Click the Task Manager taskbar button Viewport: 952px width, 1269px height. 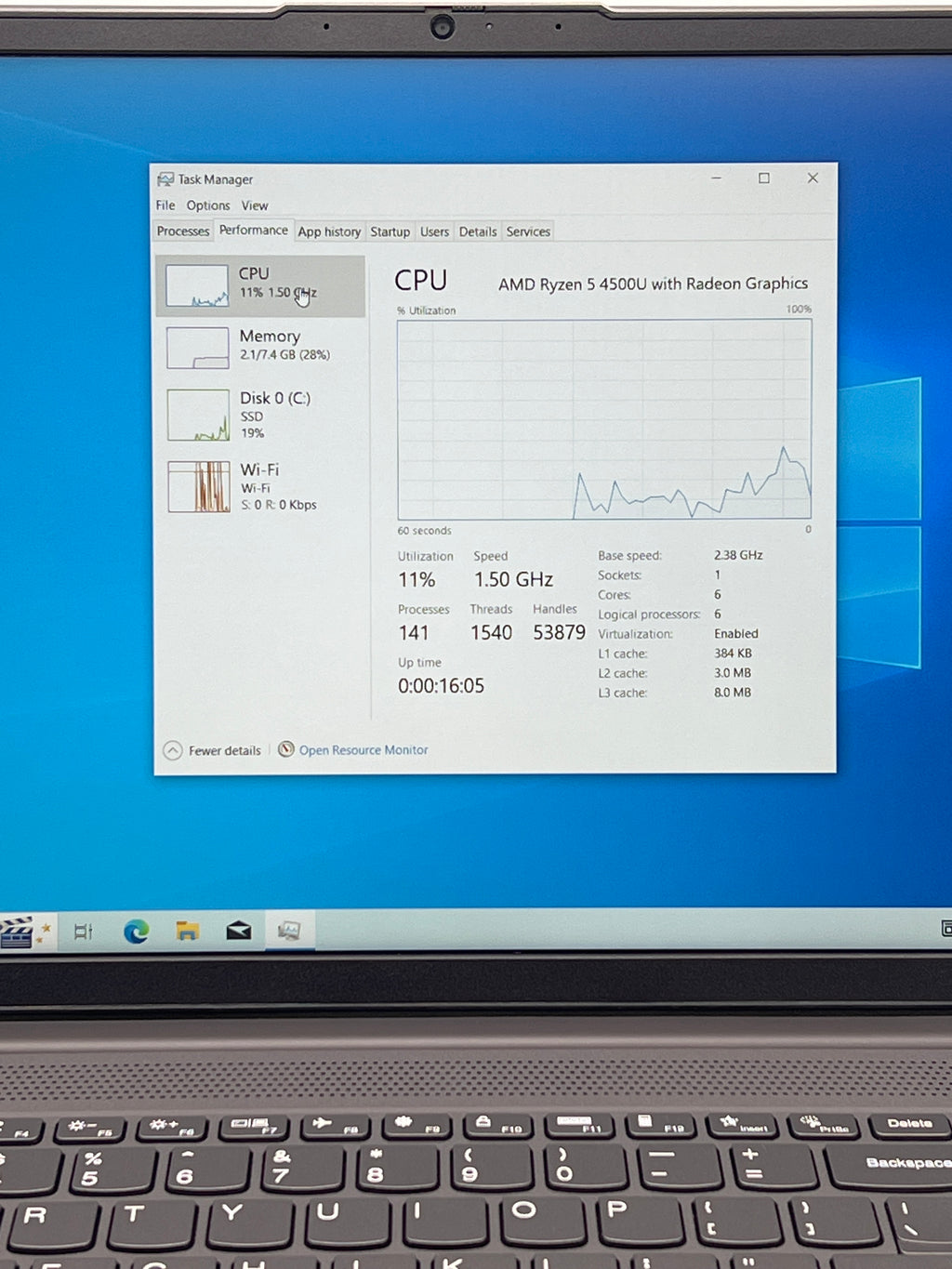pyautogui.click(x=289, y=931)
